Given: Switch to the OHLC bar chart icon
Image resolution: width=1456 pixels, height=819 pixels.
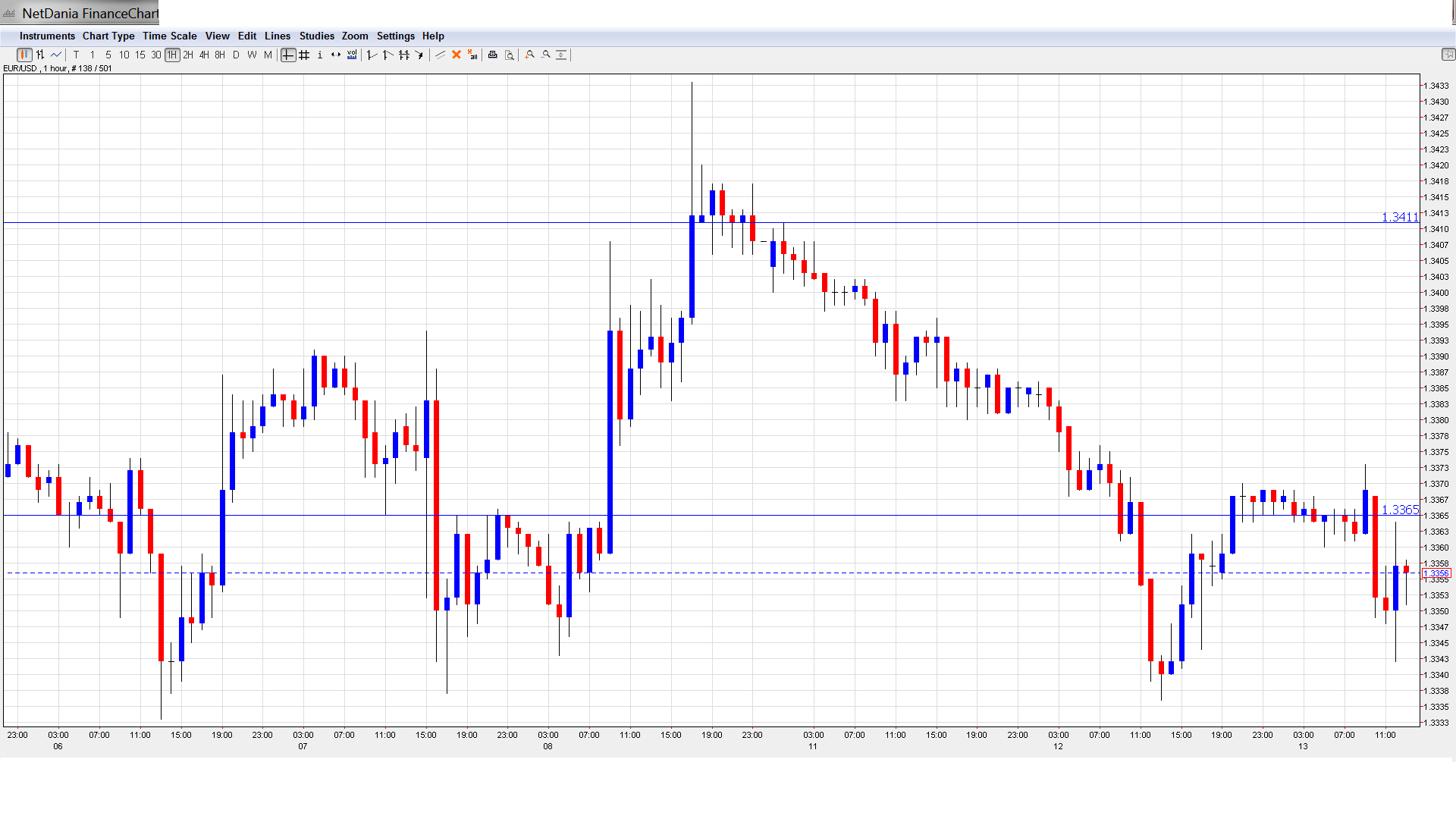Looking at the screenshot, I should [40, 55].
